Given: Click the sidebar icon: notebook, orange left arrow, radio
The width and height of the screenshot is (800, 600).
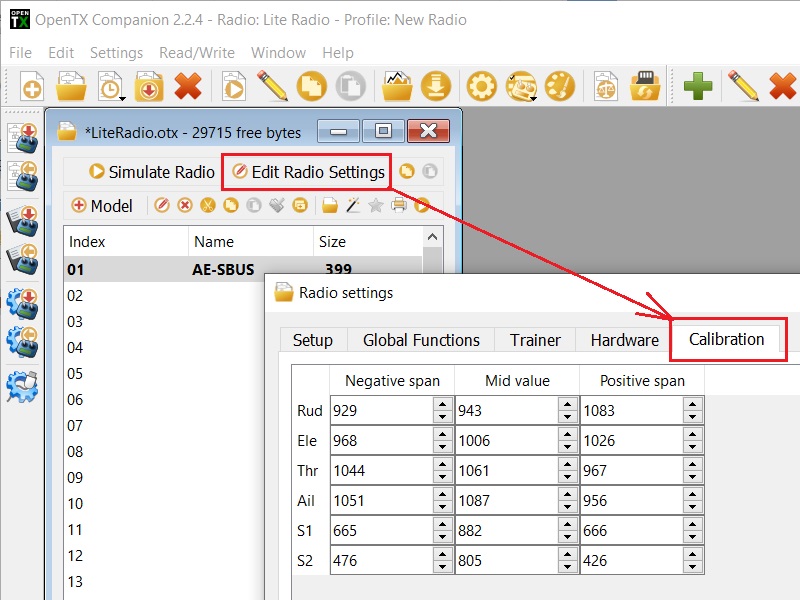Looking at the screenshot, I should [x=23, y=259].
